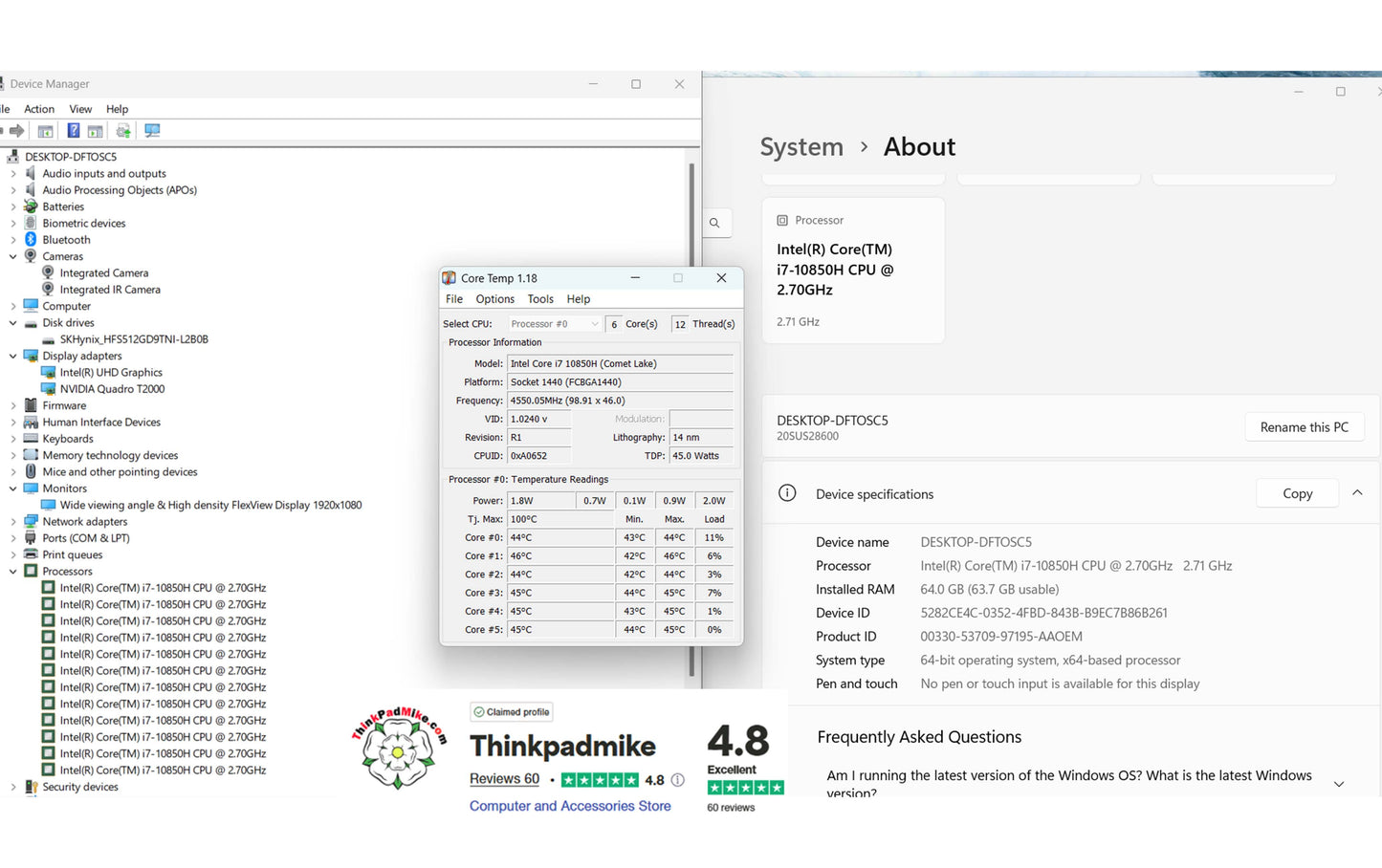Toggle the Show/Hide Action Pane toolbar icon
Viewport: 1382px width, 868px height.
[95, 131]
